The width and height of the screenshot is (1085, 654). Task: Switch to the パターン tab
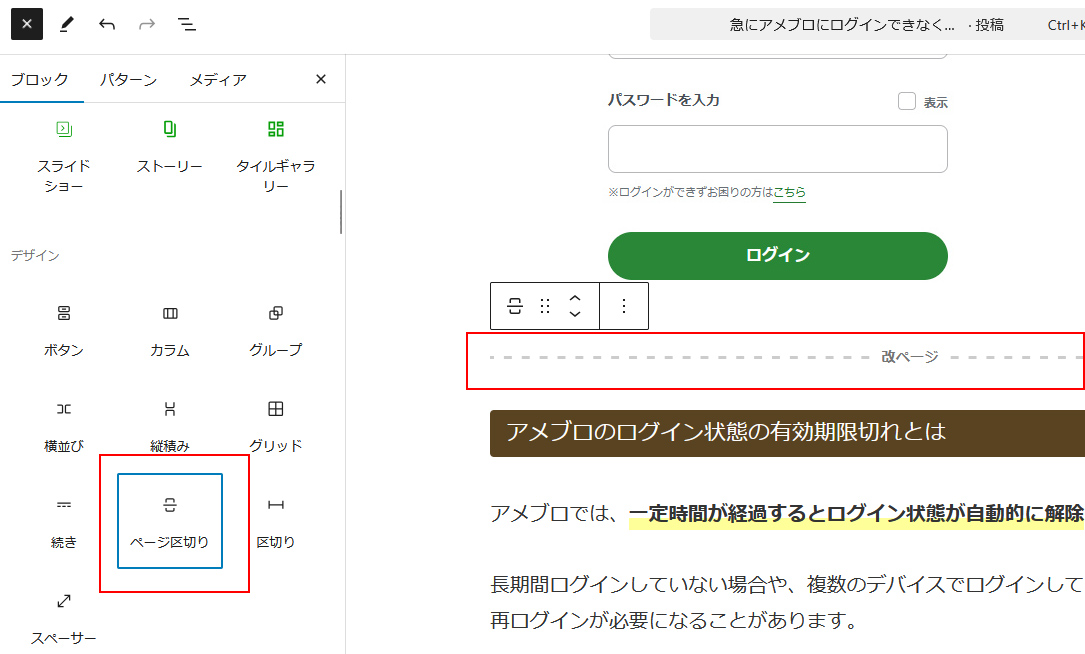pos(128,78)
